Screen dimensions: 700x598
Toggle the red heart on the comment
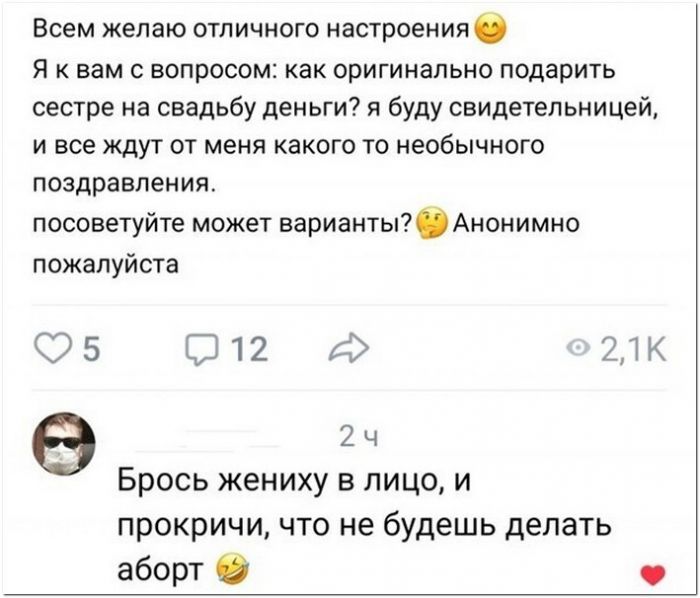click(653, 574)
